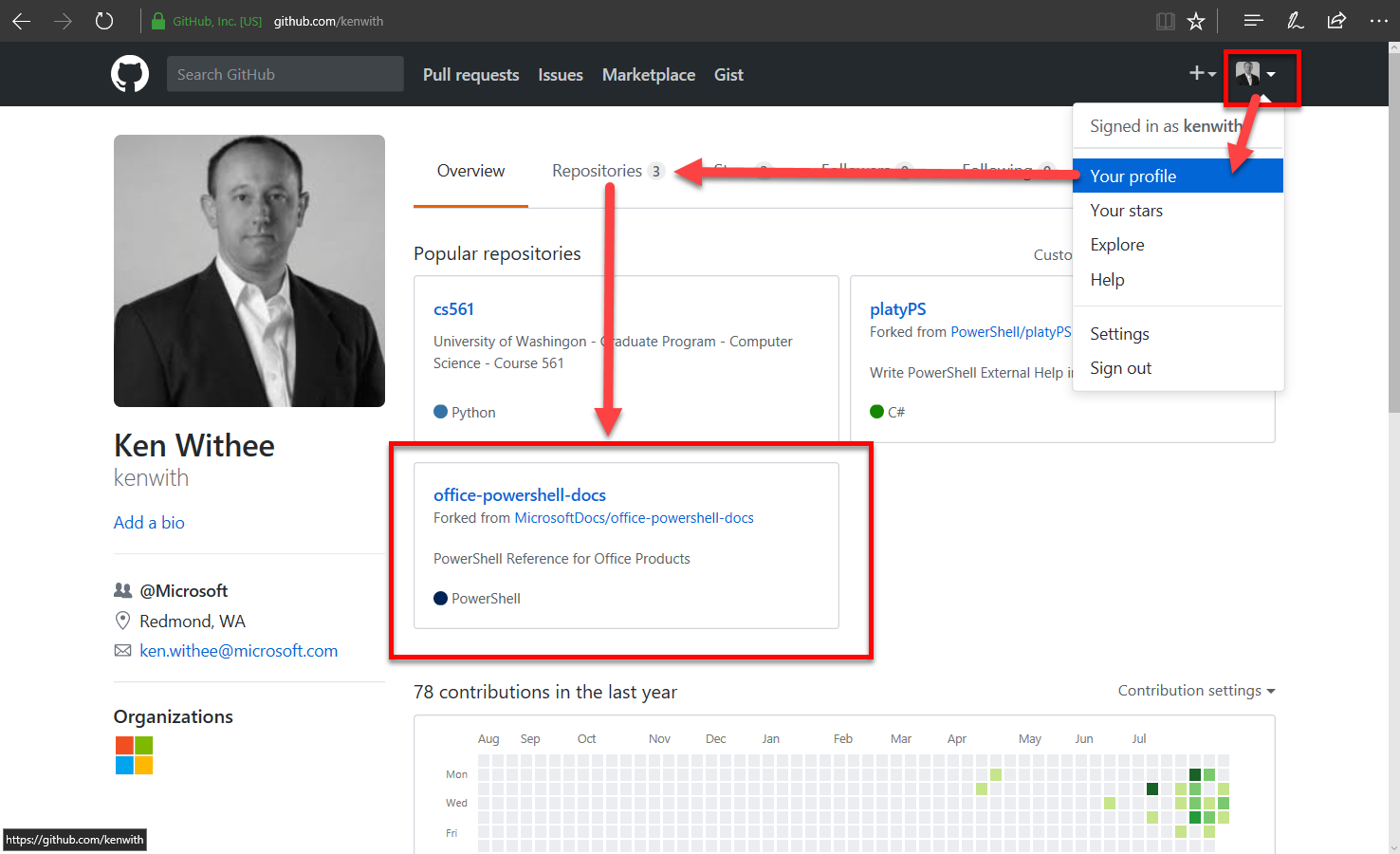Click the kenwith username under the name
This screenshot has width=1400, height=854.
(x=151, y=478)
